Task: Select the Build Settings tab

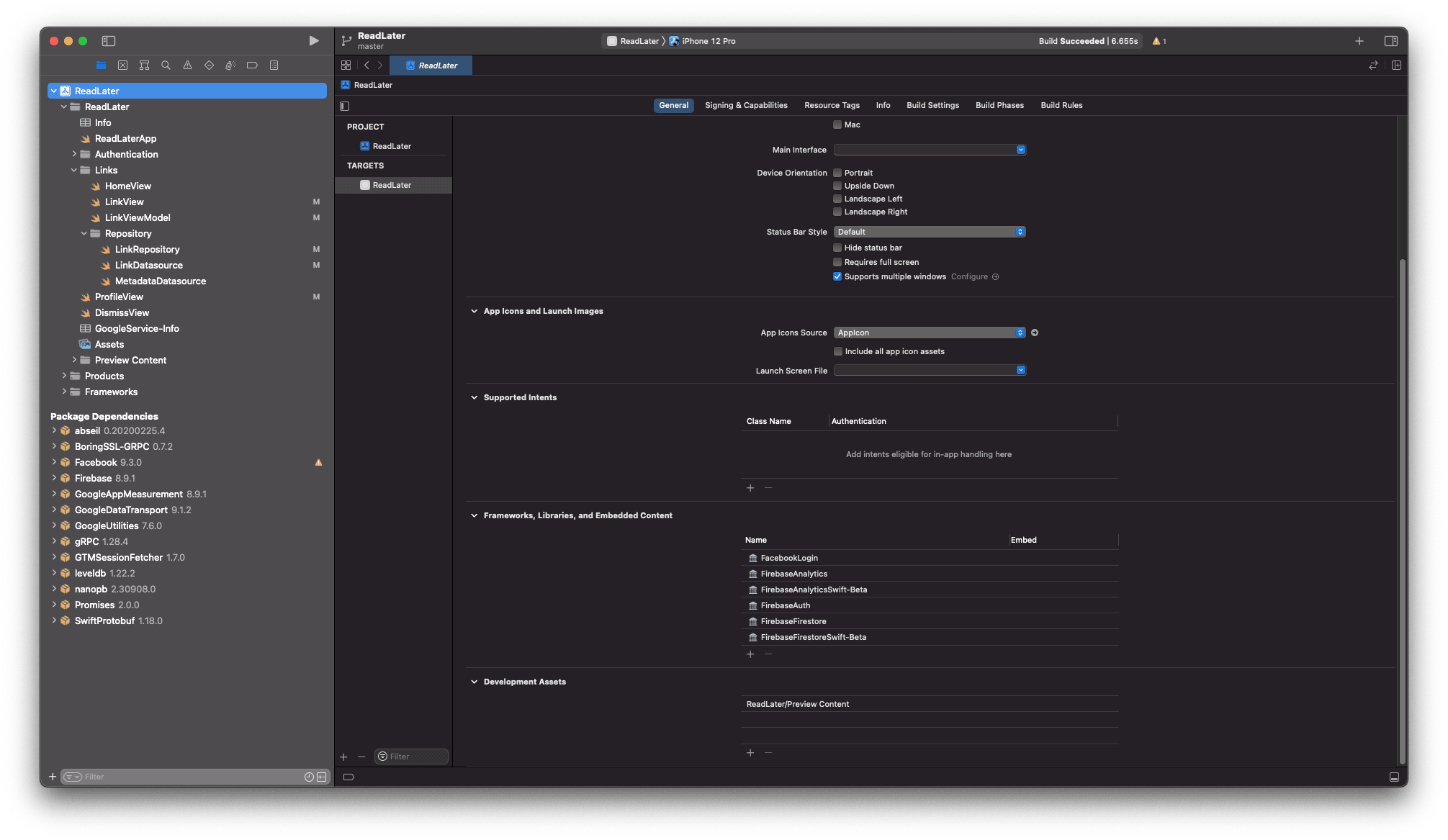Action: tap(932, 105)
